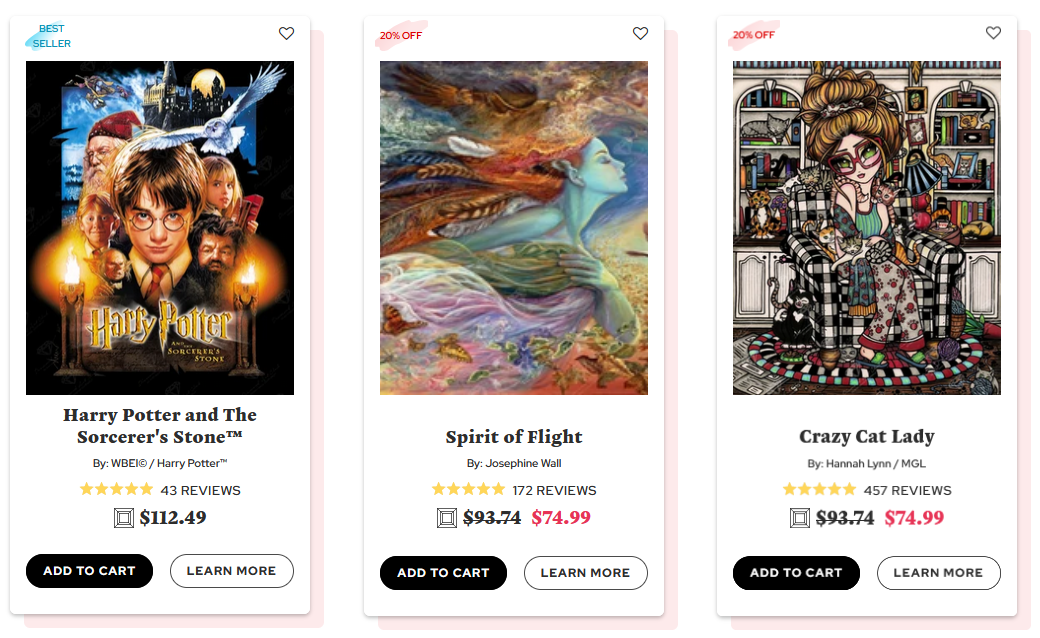The height and width of the screenshot is (638, 1040).
Task: Open Crazy Cat Lady product title
Action: pyautogui.click(x=867, y=436)
